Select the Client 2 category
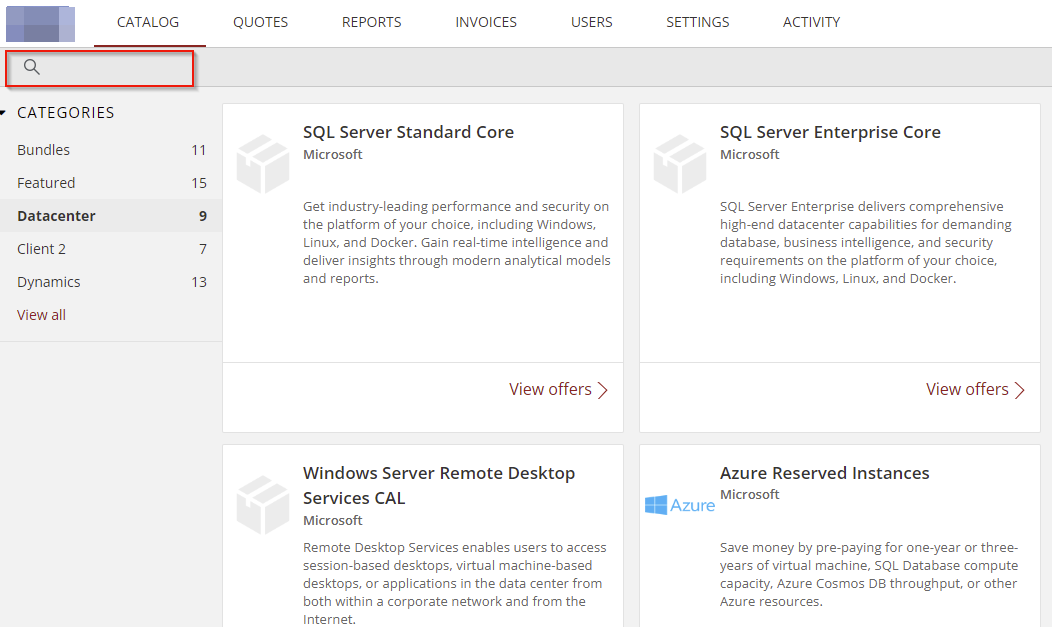The width and height of the screenshot is (1052, 627). pyautogui.click(x=111, y=249)
